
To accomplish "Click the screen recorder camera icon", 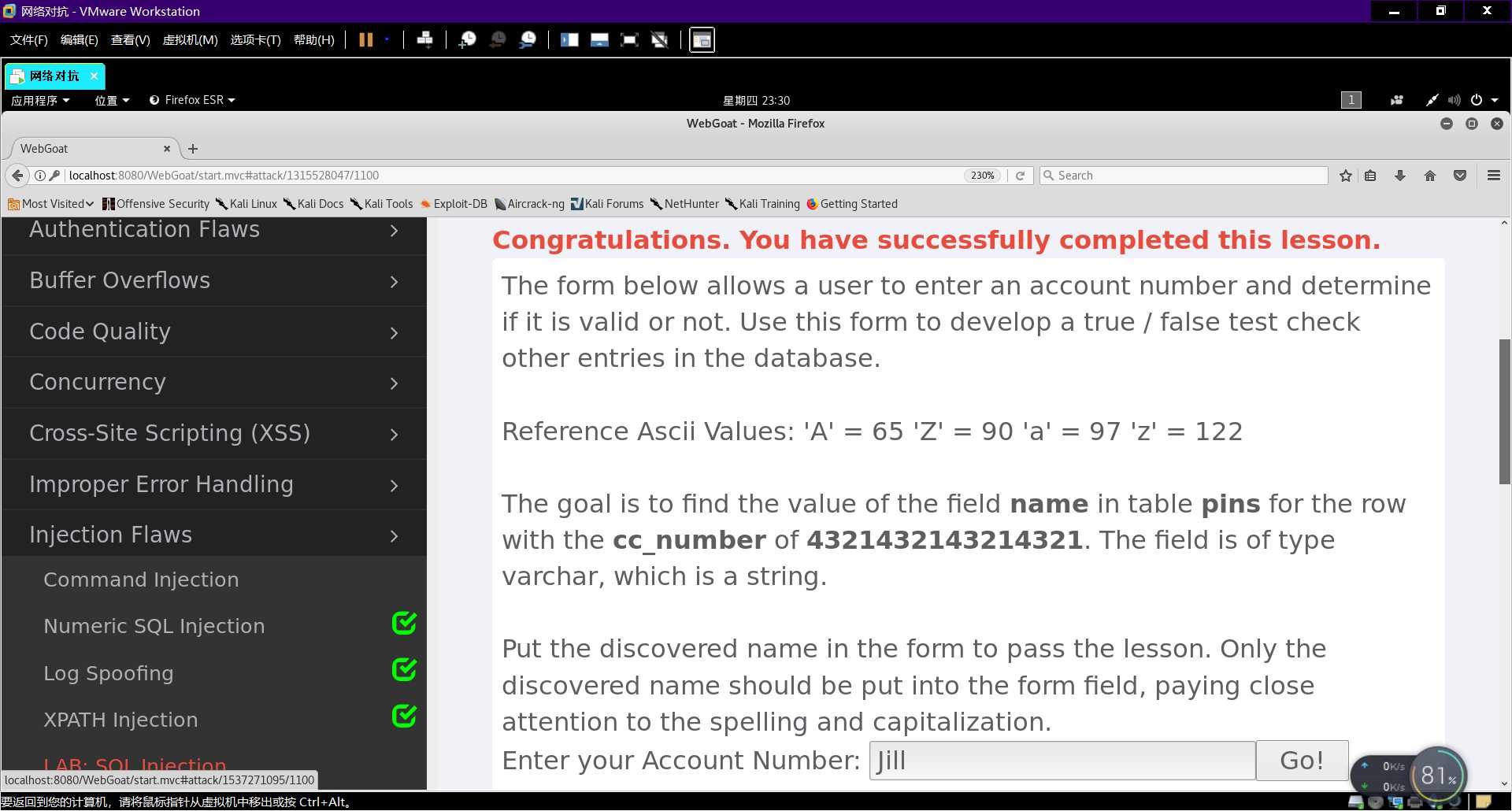I will click(1396, 100).
